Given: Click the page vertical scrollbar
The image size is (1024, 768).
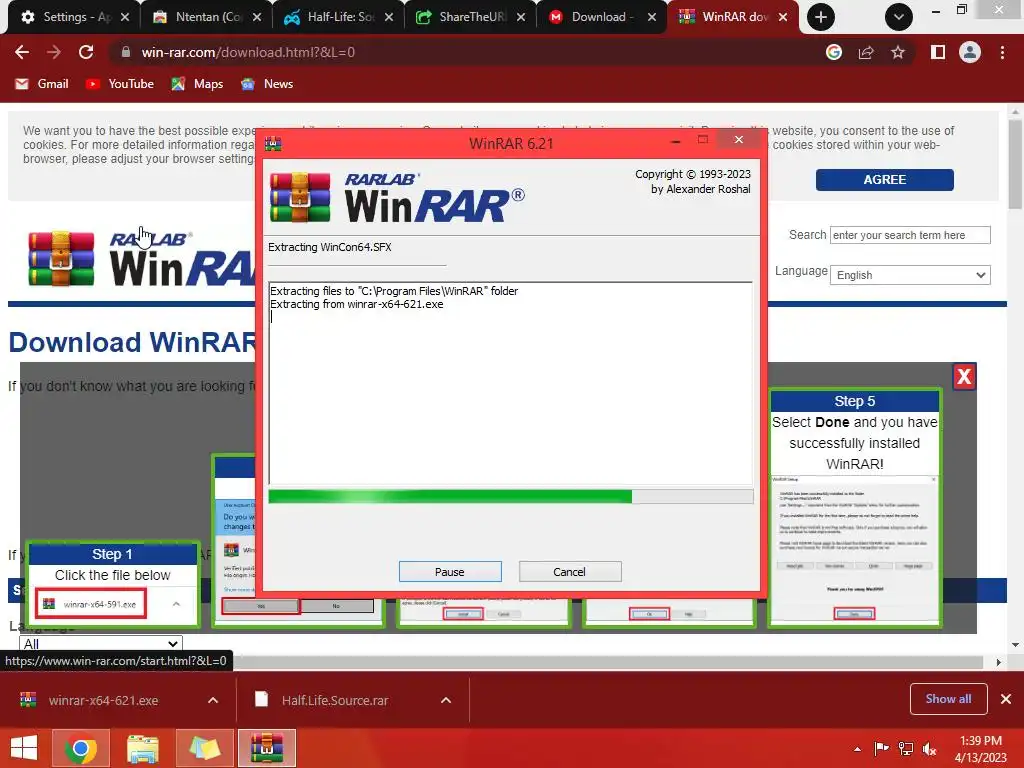Looking at the screenshot, I should (x=1015, y=163).
